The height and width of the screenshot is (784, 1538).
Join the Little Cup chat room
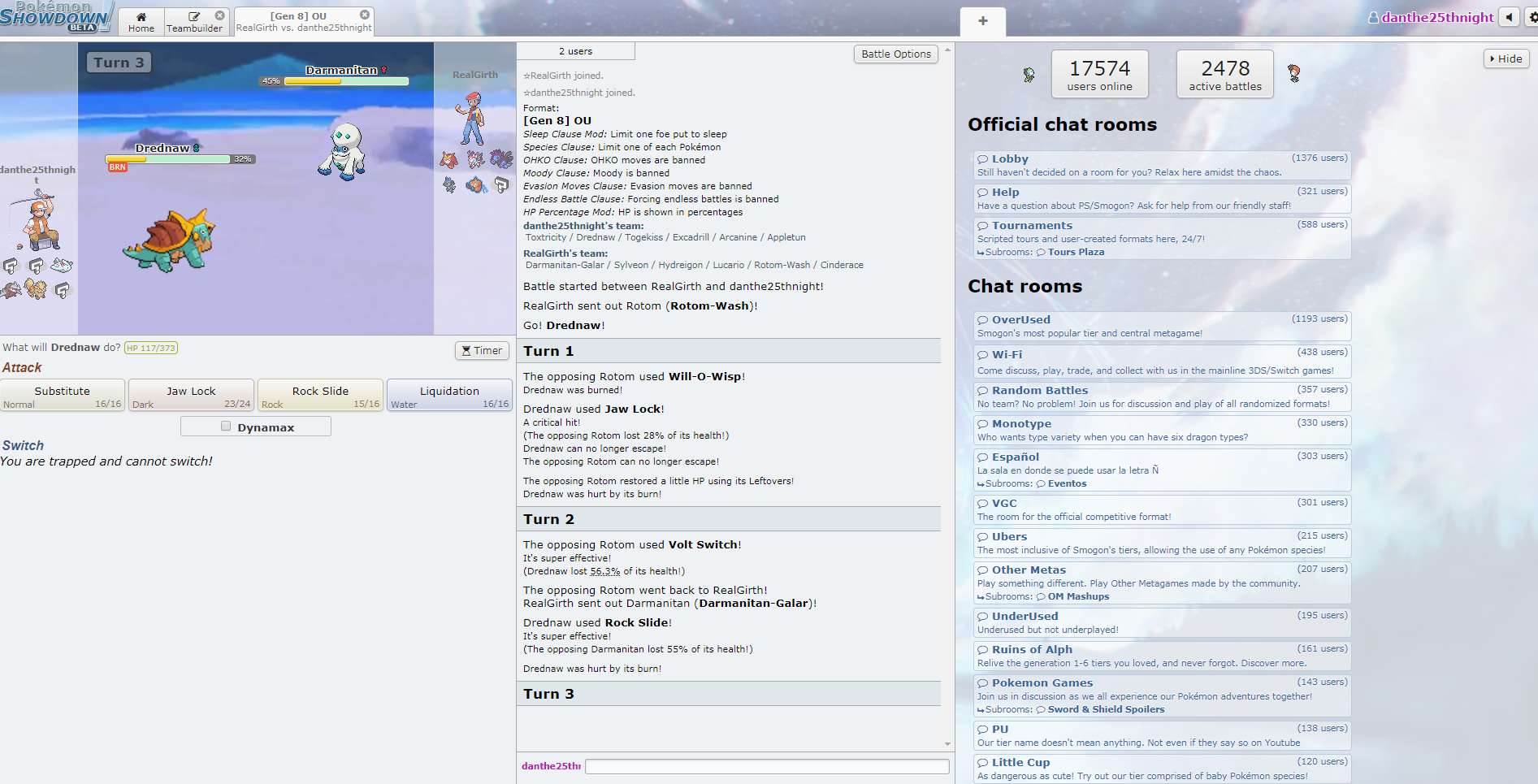(1162, 769)
